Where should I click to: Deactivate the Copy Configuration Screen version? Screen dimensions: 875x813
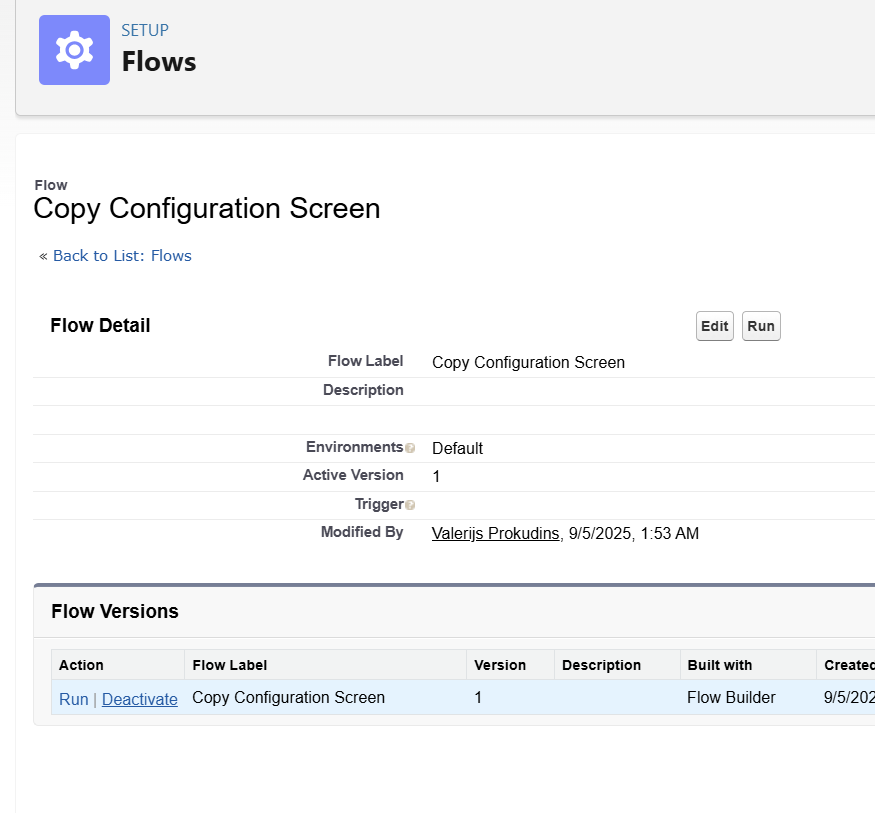point(140,699)
